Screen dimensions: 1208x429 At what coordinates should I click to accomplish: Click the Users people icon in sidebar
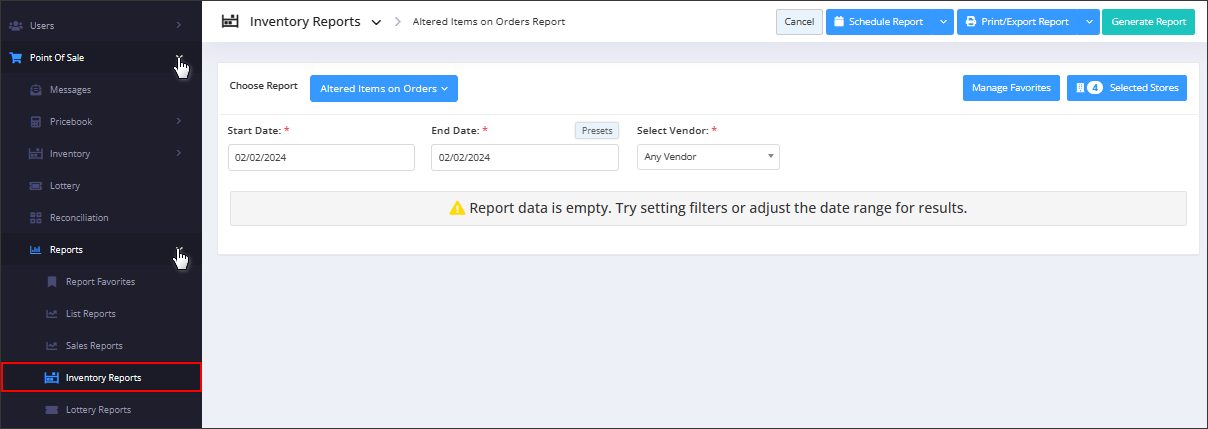15,24
